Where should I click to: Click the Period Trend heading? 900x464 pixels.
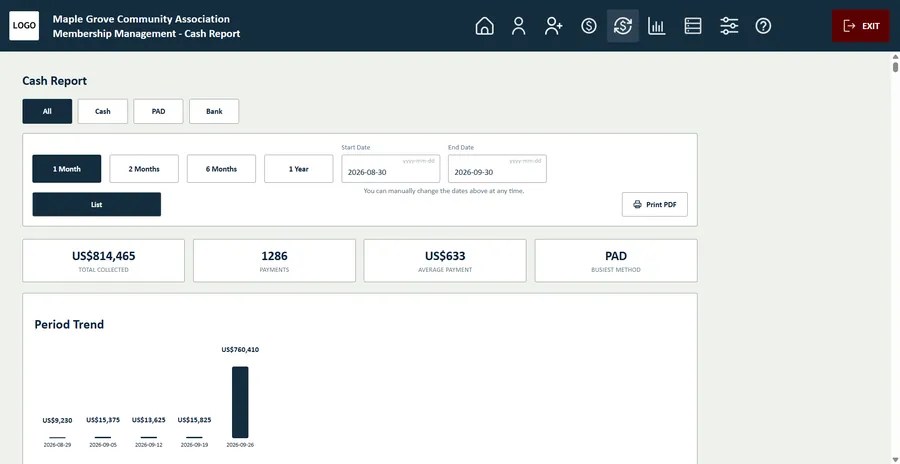point(69,324)
